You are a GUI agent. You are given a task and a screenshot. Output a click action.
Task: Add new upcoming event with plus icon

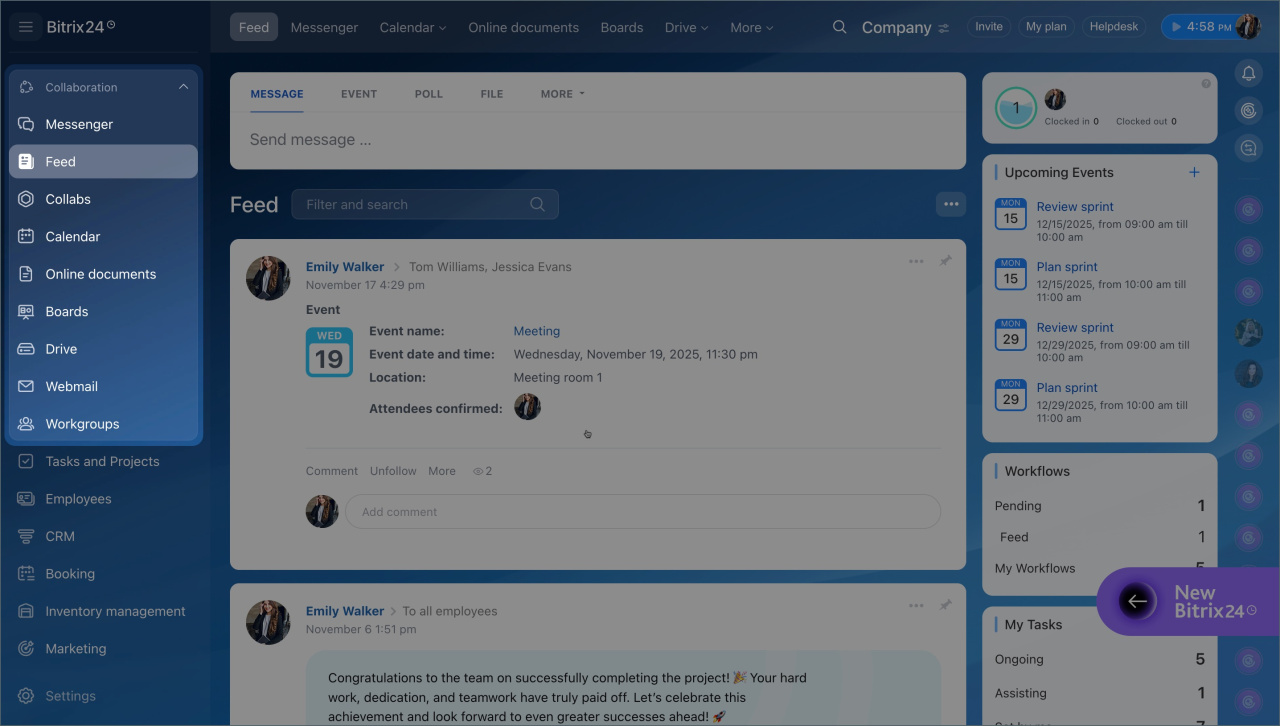1194,172
